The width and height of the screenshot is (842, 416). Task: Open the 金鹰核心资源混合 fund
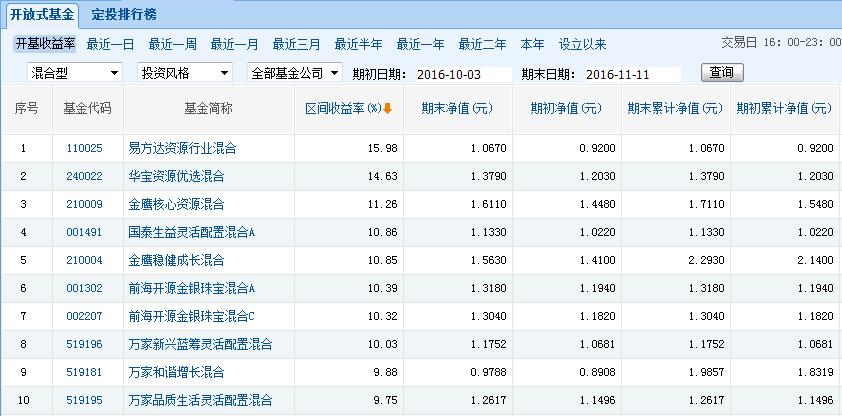(x=176, y=205)
